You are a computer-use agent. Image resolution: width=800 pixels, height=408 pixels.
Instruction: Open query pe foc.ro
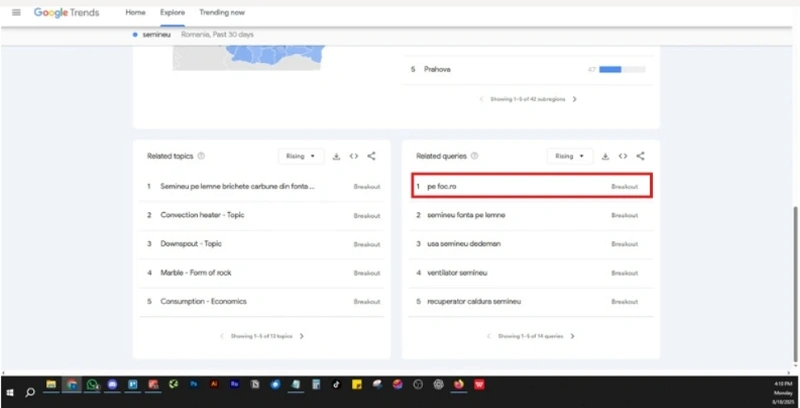pyautogui.click(x=532, y=187)
